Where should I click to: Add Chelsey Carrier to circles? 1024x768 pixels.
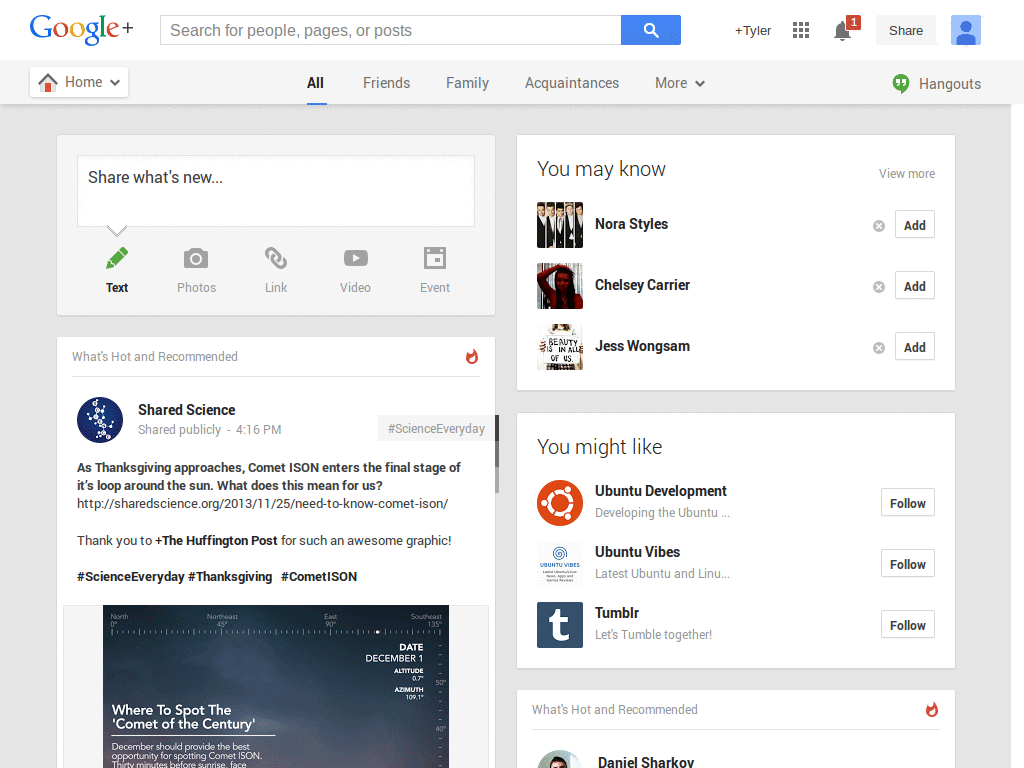click(x=914, y=285)
